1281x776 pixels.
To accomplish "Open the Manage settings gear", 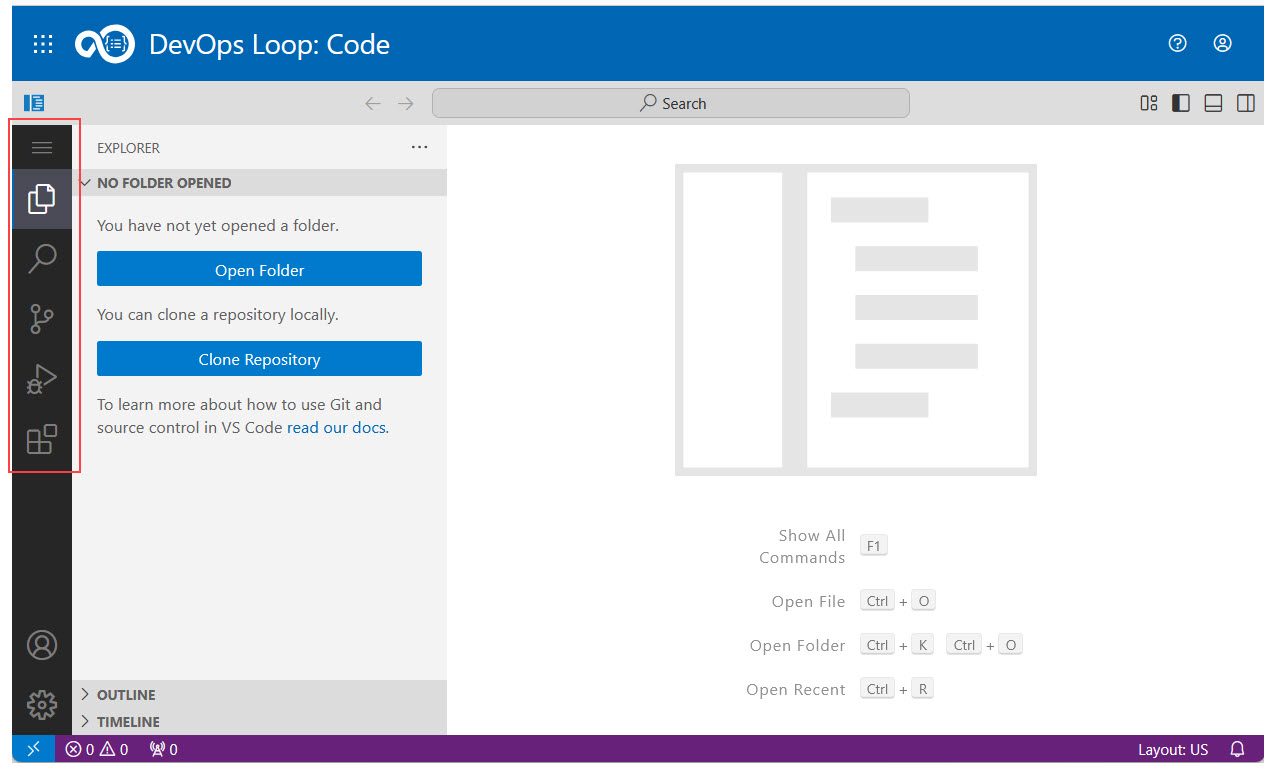I will [42, 704].
